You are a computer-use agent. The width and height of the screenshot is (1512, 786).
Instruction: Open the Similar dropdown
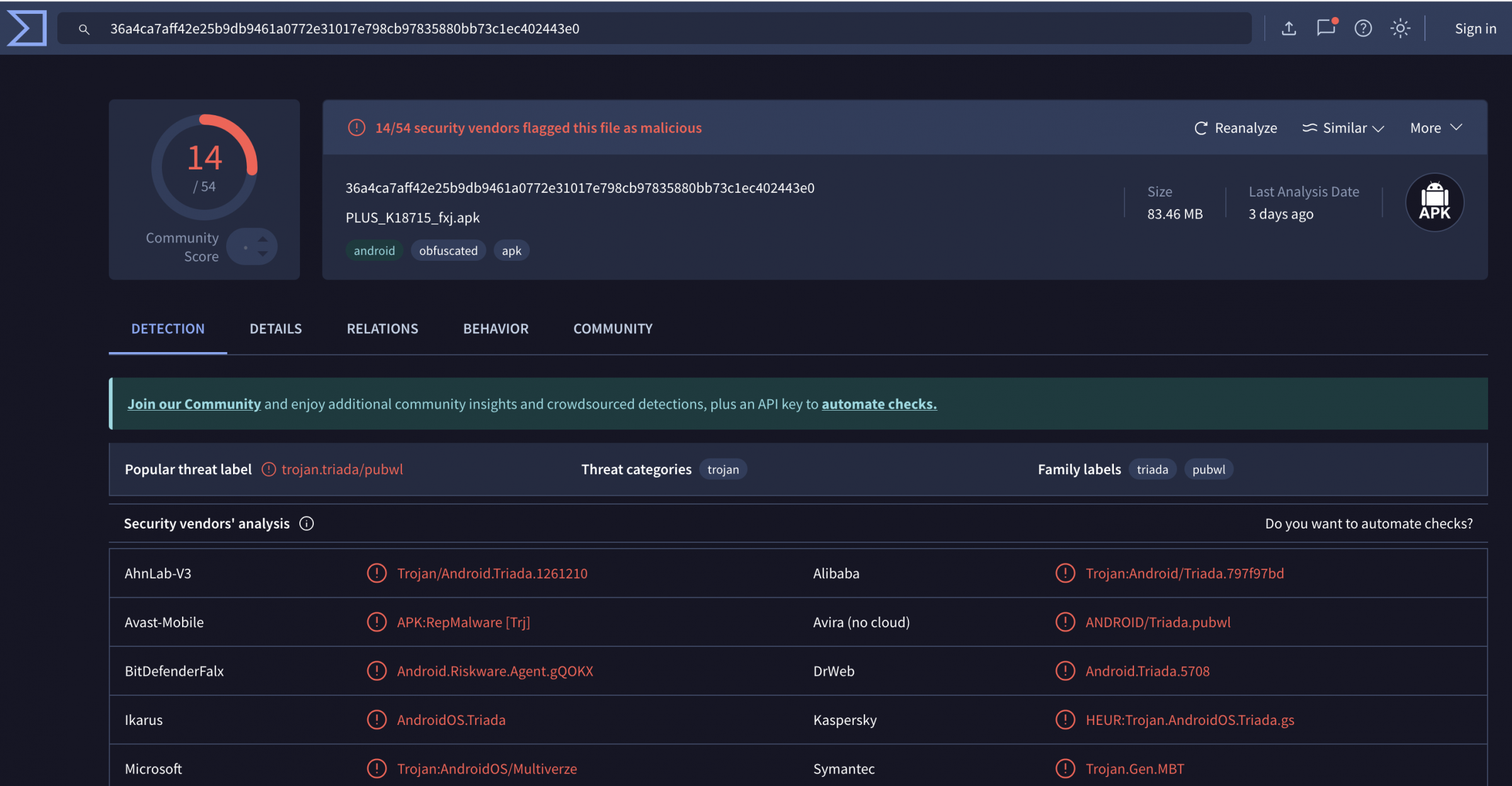point(1343,128)
